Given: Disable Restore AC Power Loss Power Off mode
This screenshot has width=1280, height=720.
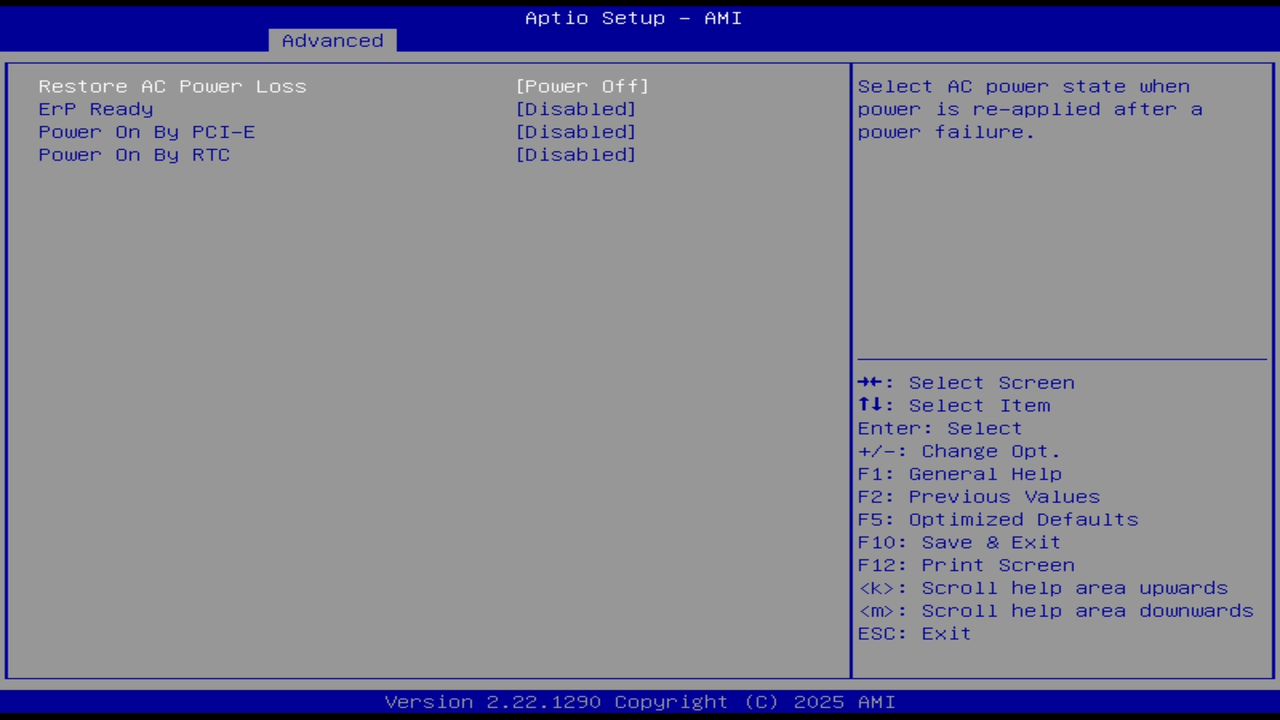Looking at the screenshot, I should point(583,86).
